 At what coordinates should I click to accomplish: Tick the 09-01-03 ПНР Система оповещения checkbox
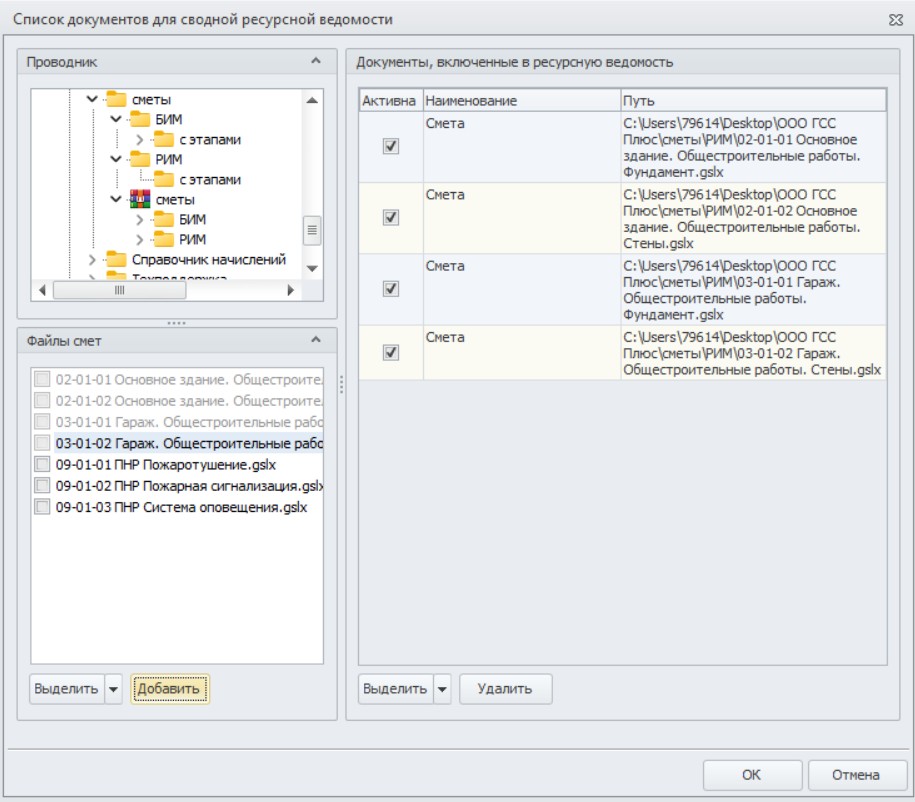tap(42, 507)
